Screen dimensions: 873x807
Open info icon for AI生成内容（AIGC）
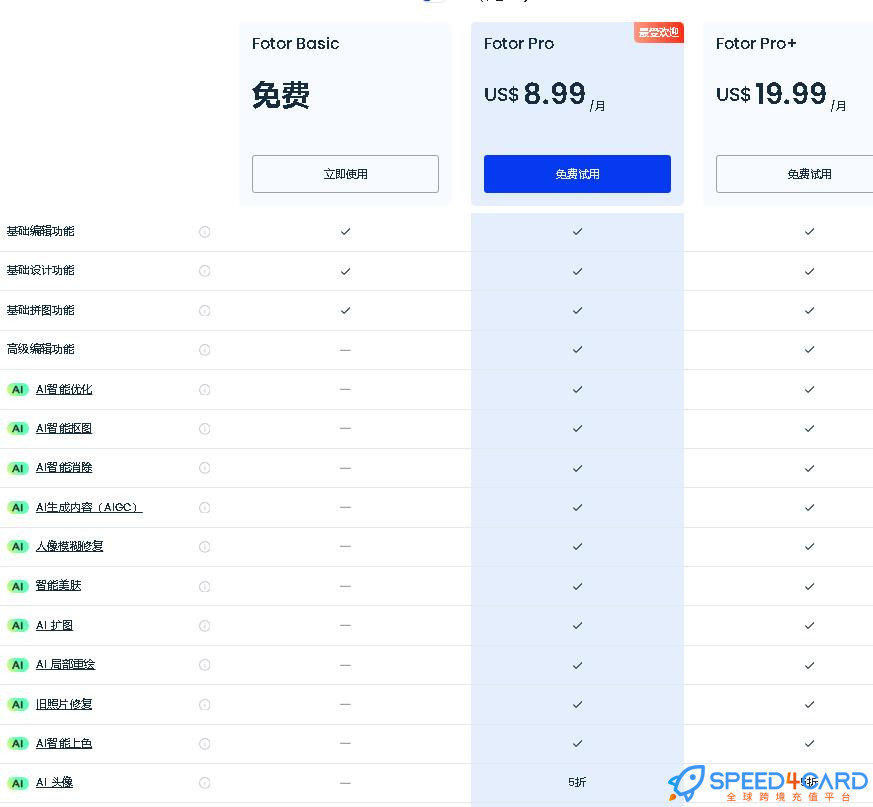[204, 507]
